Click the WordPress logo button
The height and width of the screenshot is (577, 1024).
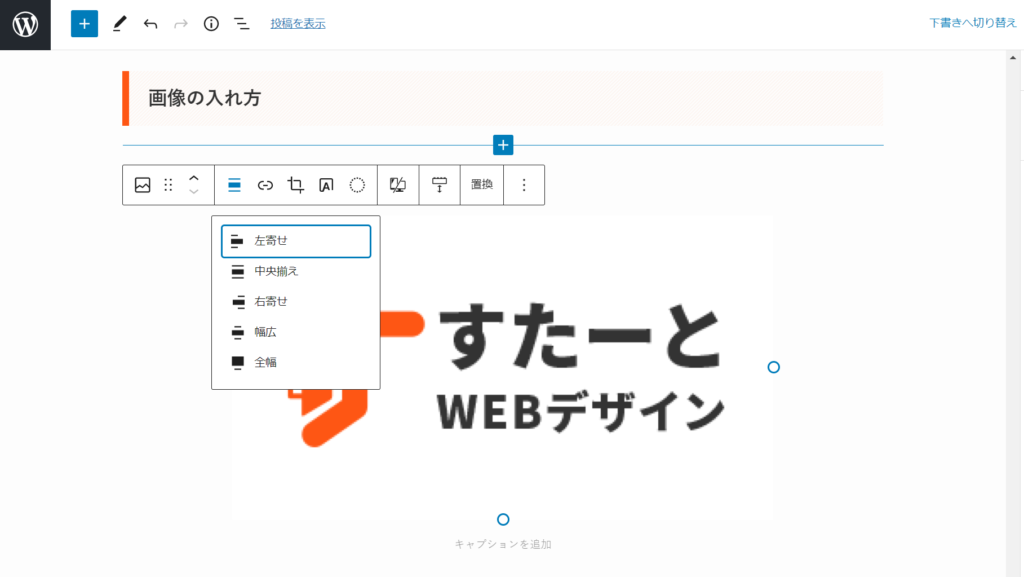[x=25, y=25]
